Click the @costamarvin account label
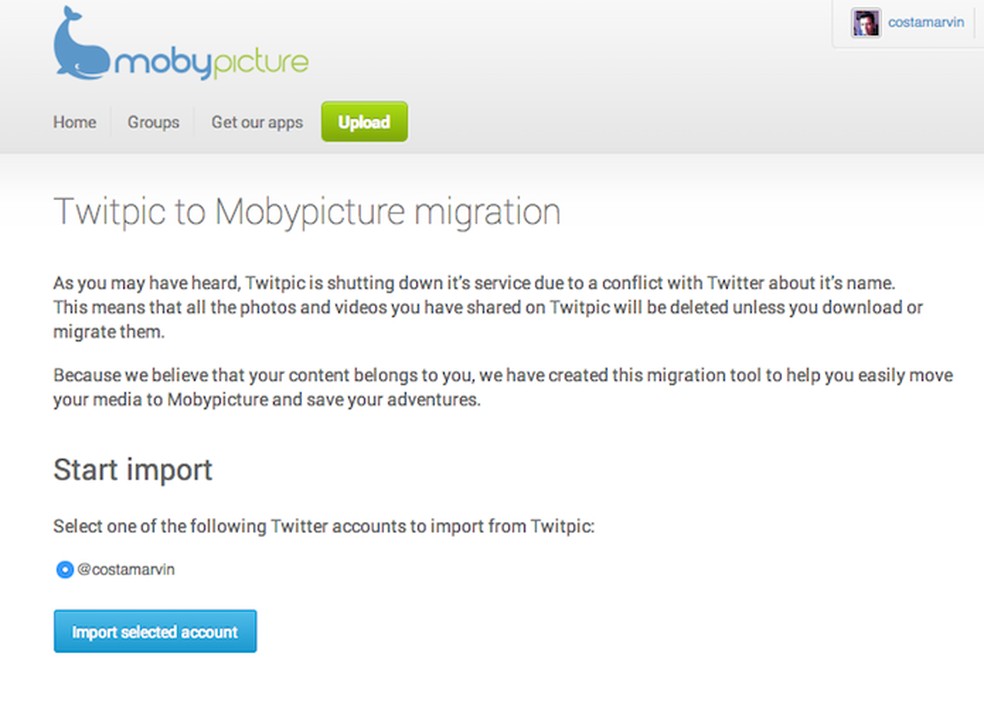 point(126,569)
